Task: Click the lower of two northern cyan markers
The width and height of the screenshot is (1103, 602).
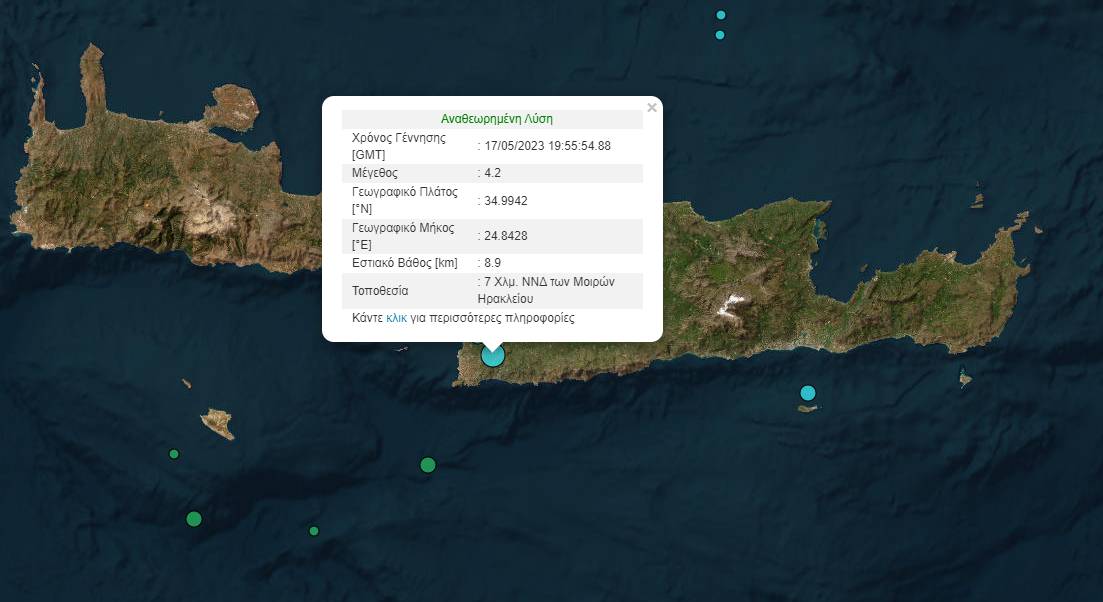Action: click(x=720, y=35)
